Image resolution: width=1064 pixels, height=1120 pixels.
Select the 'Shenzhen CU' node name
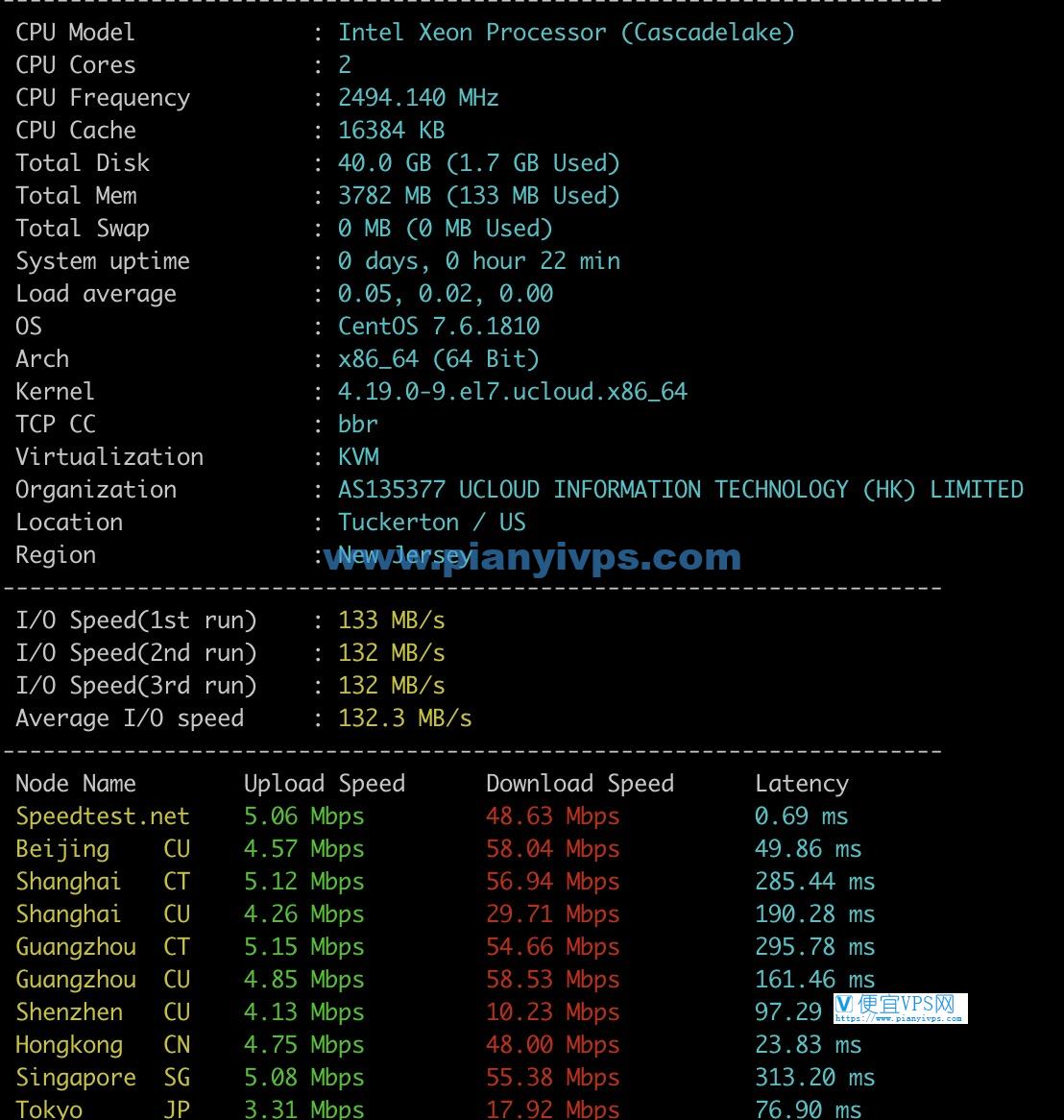[103, 1012]
